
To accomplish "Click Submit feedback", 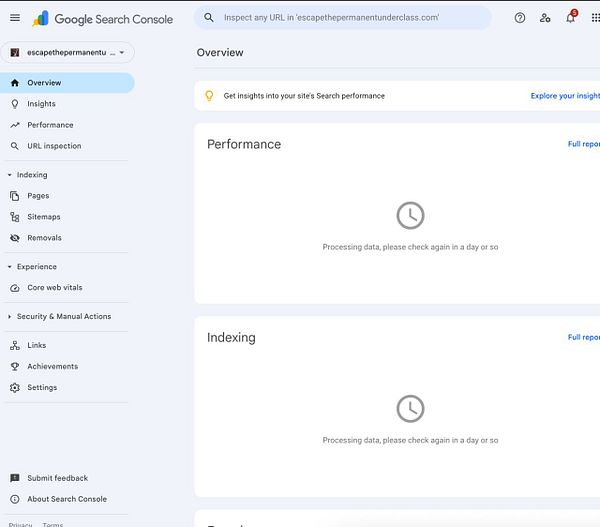I will pyautogui.click(x=57, y=478).
